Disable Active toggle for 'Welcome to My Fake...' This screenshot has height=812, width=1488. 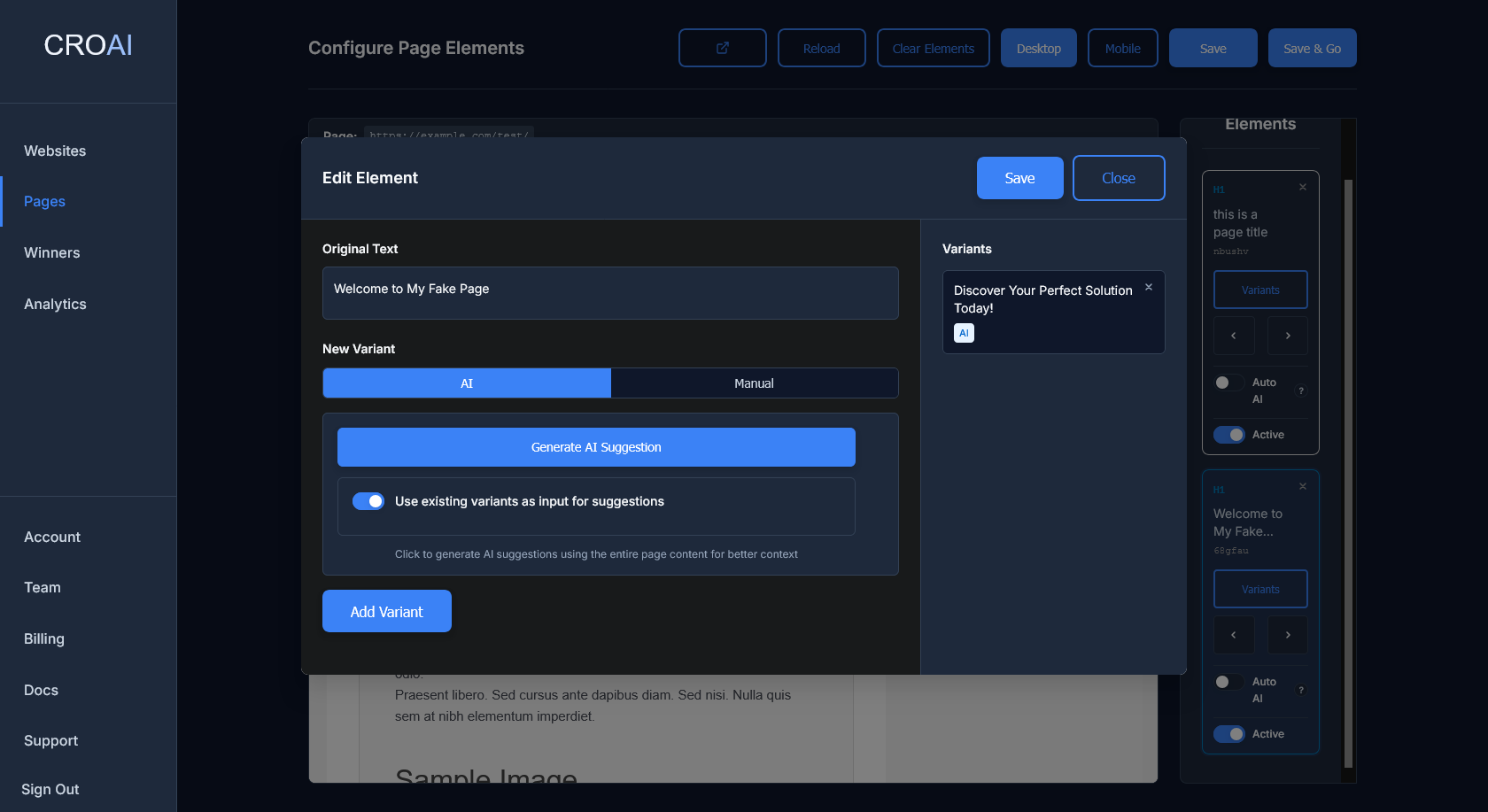point(1229,734)
